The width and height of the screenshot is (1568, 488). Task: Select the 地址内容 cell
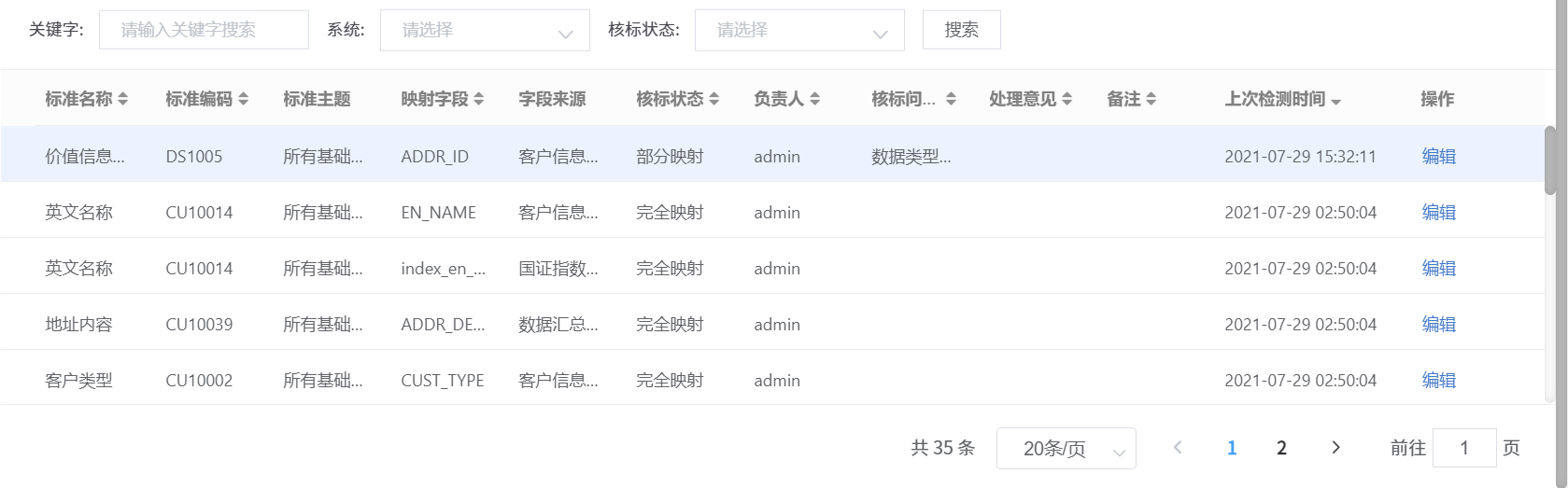point(78,325)
